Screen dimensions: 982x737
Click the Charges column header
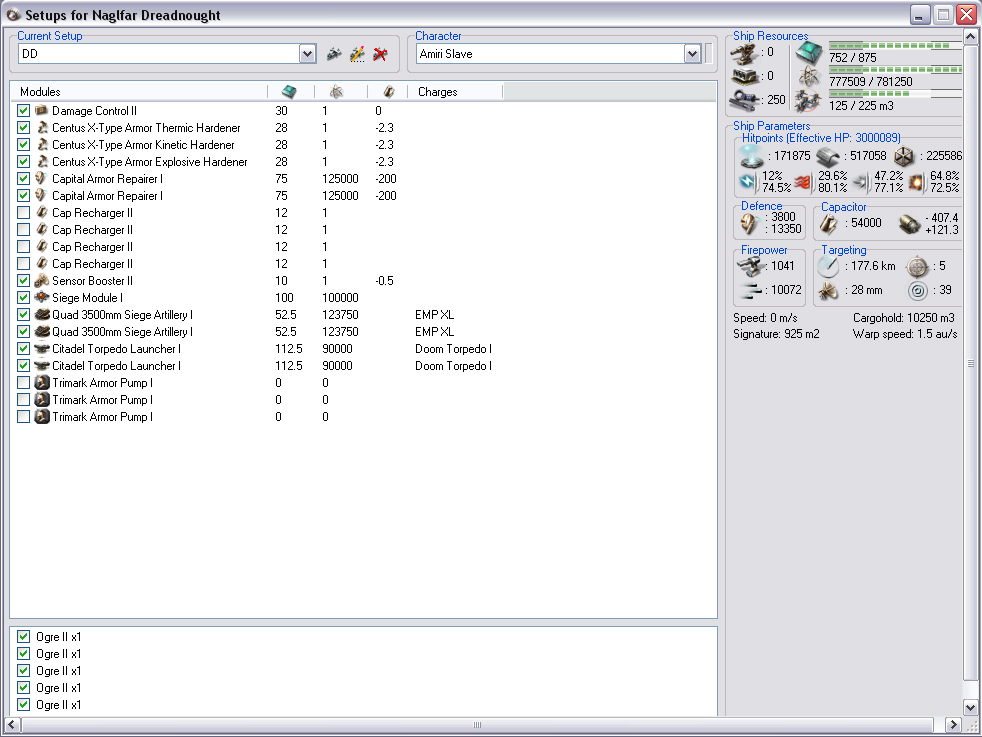pyautogui.click(x=455, y=92)
